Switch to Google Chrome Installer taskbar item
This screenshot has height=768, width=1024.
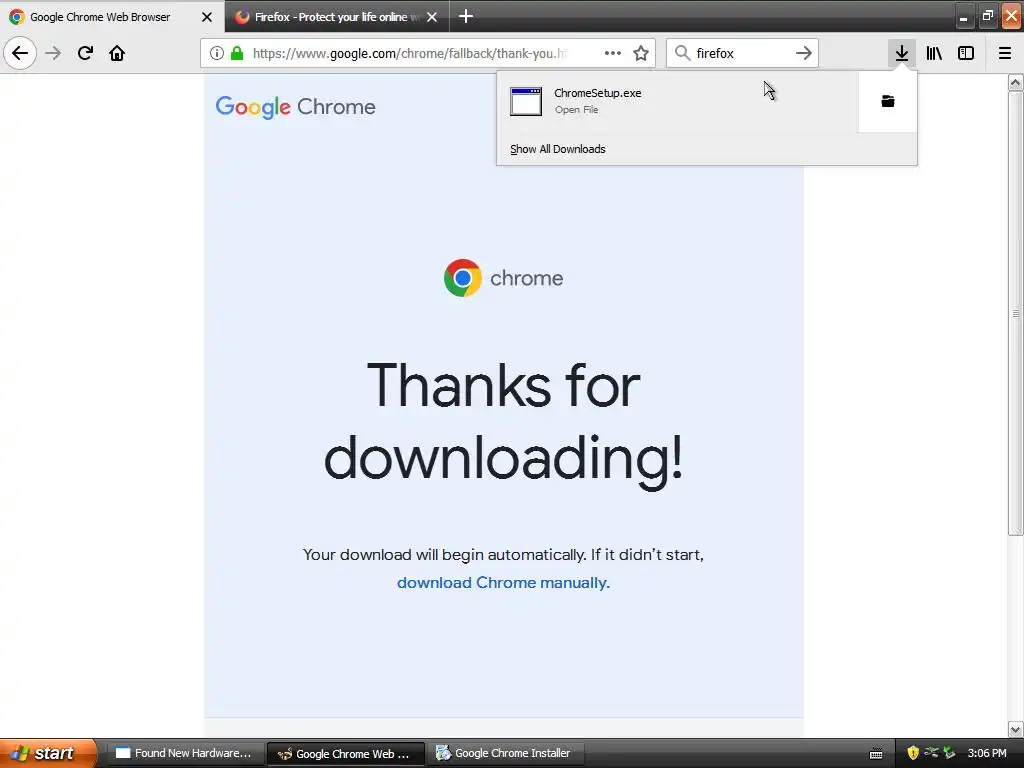click(x=505, y=753)
